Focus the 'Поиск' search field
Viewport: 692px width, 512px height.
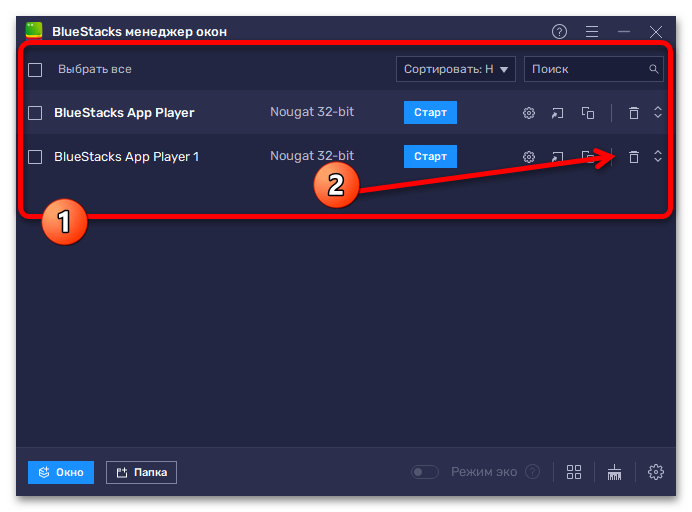(x=593, y=69)
